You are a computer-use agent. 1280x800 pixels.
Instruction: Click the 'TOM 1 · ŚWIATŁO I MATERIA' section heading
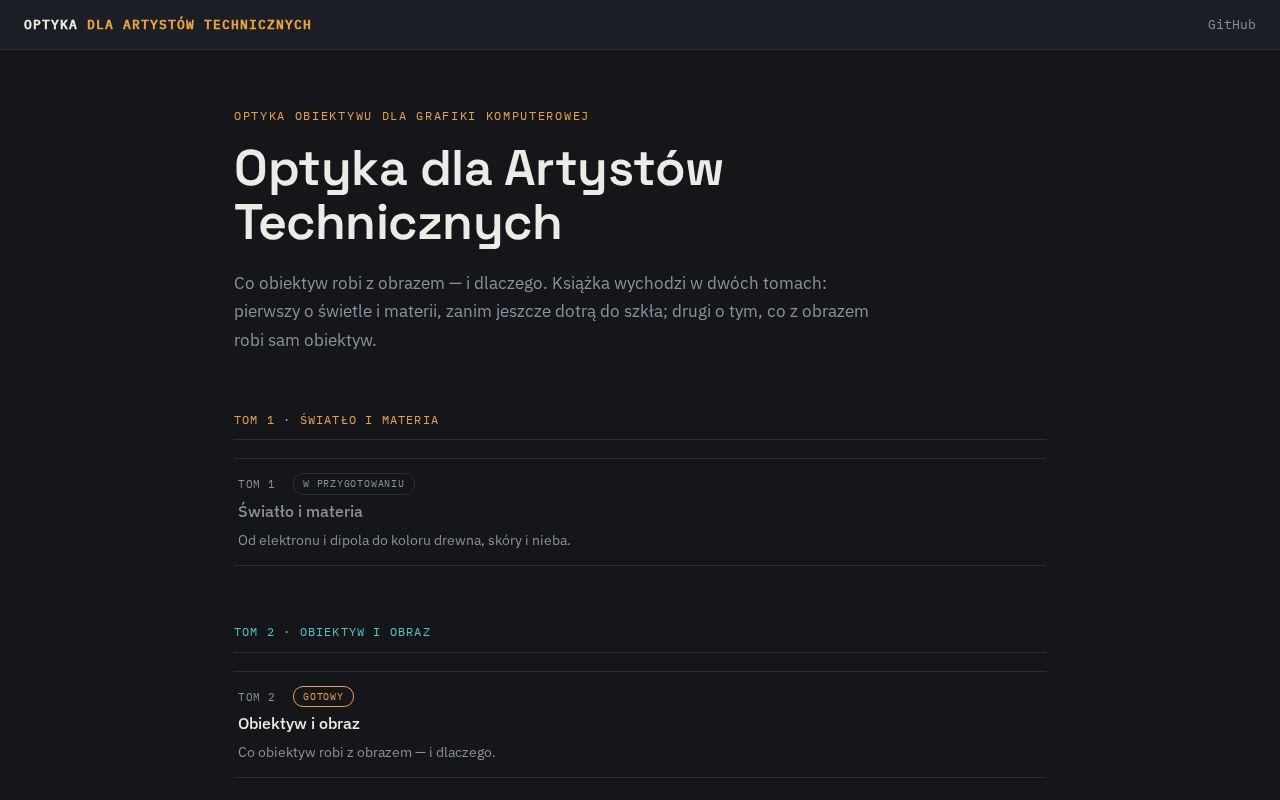(x=336, y=420)
